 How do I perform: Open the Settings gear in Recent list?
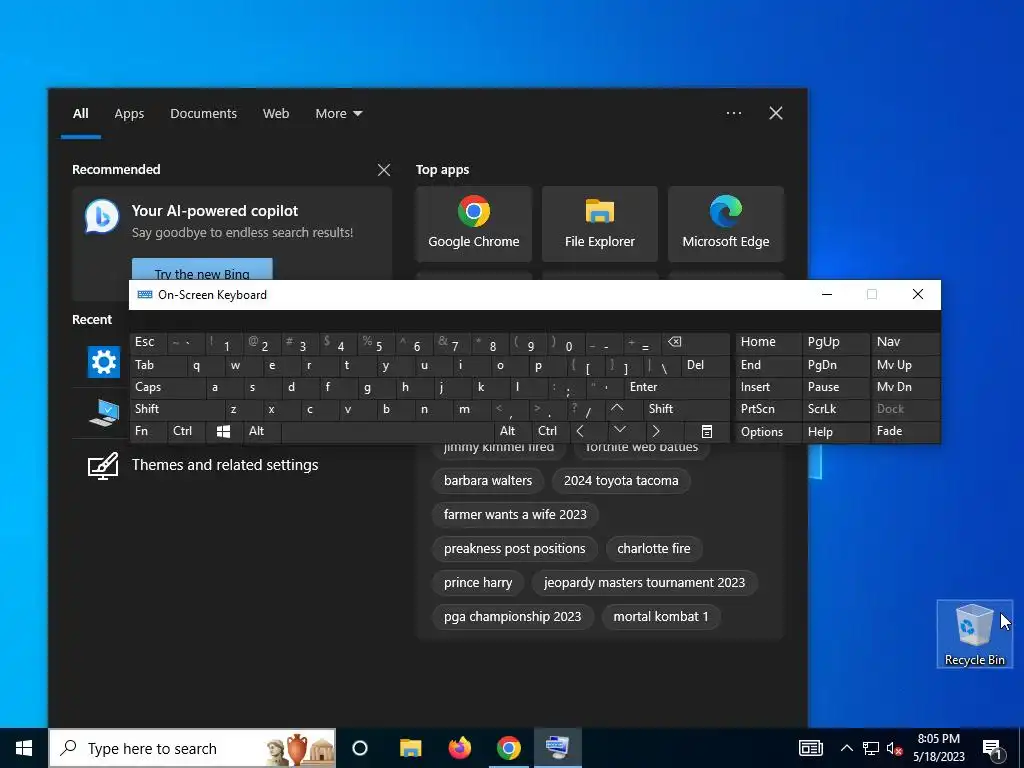coord(104,362)
